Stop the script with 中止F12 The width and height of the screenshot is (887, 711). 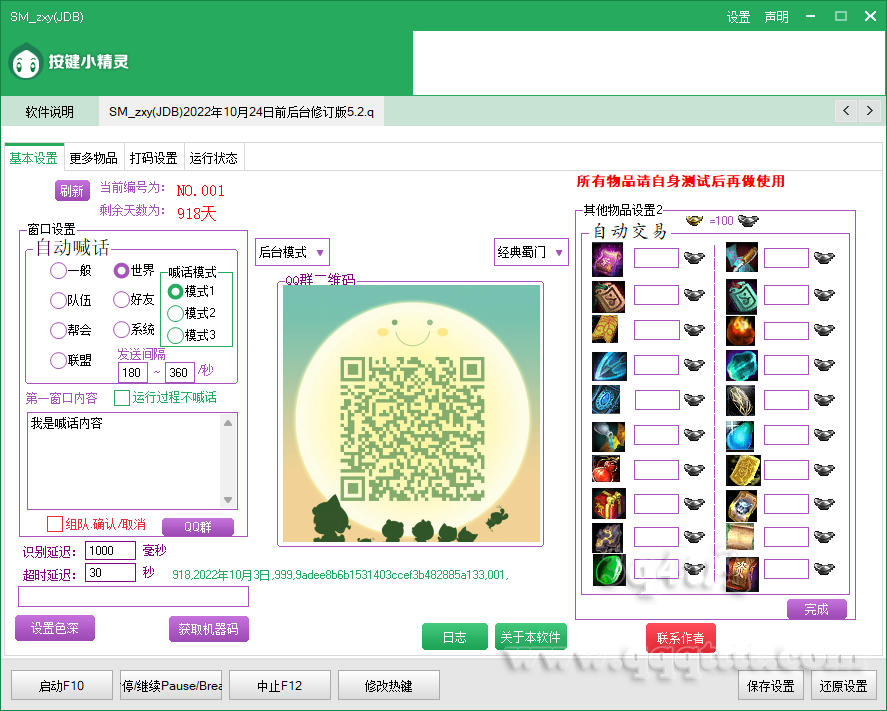coord(280,686)
